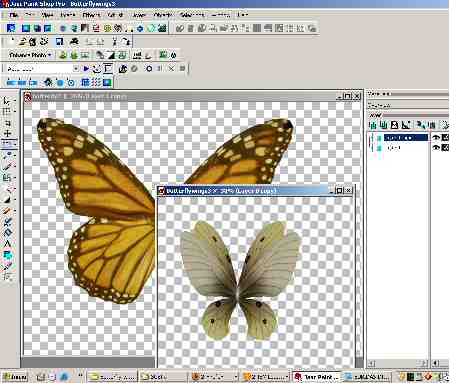Open the Effects menu
Viewport: 449px width, 383px height.
coord(91,15)
